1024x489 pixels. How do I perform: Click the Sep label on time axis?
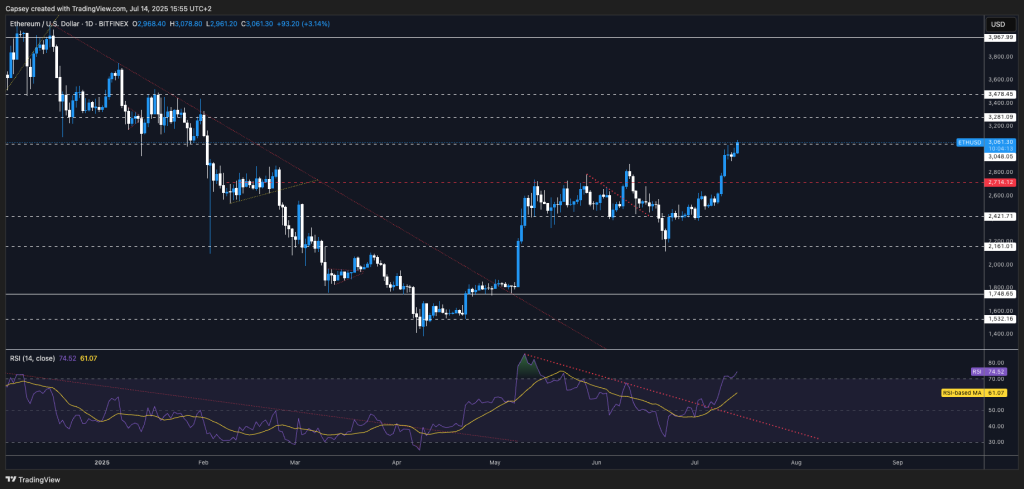(897, 462)
